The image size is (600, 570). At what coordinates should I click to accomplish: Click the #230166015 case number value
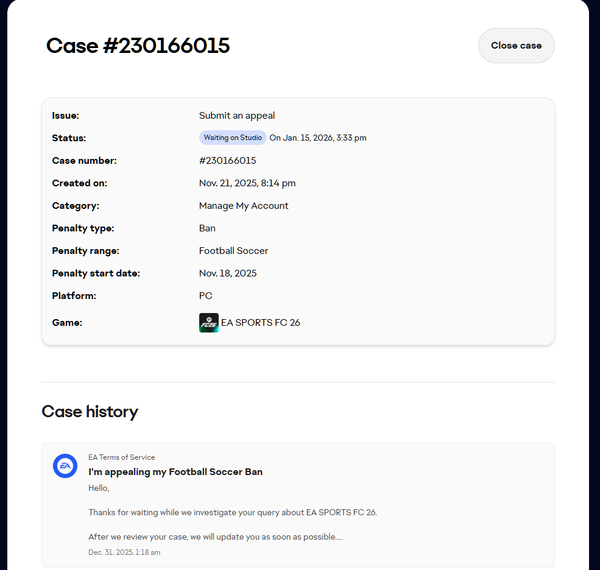pyautogui.click(x=227, y=160)
